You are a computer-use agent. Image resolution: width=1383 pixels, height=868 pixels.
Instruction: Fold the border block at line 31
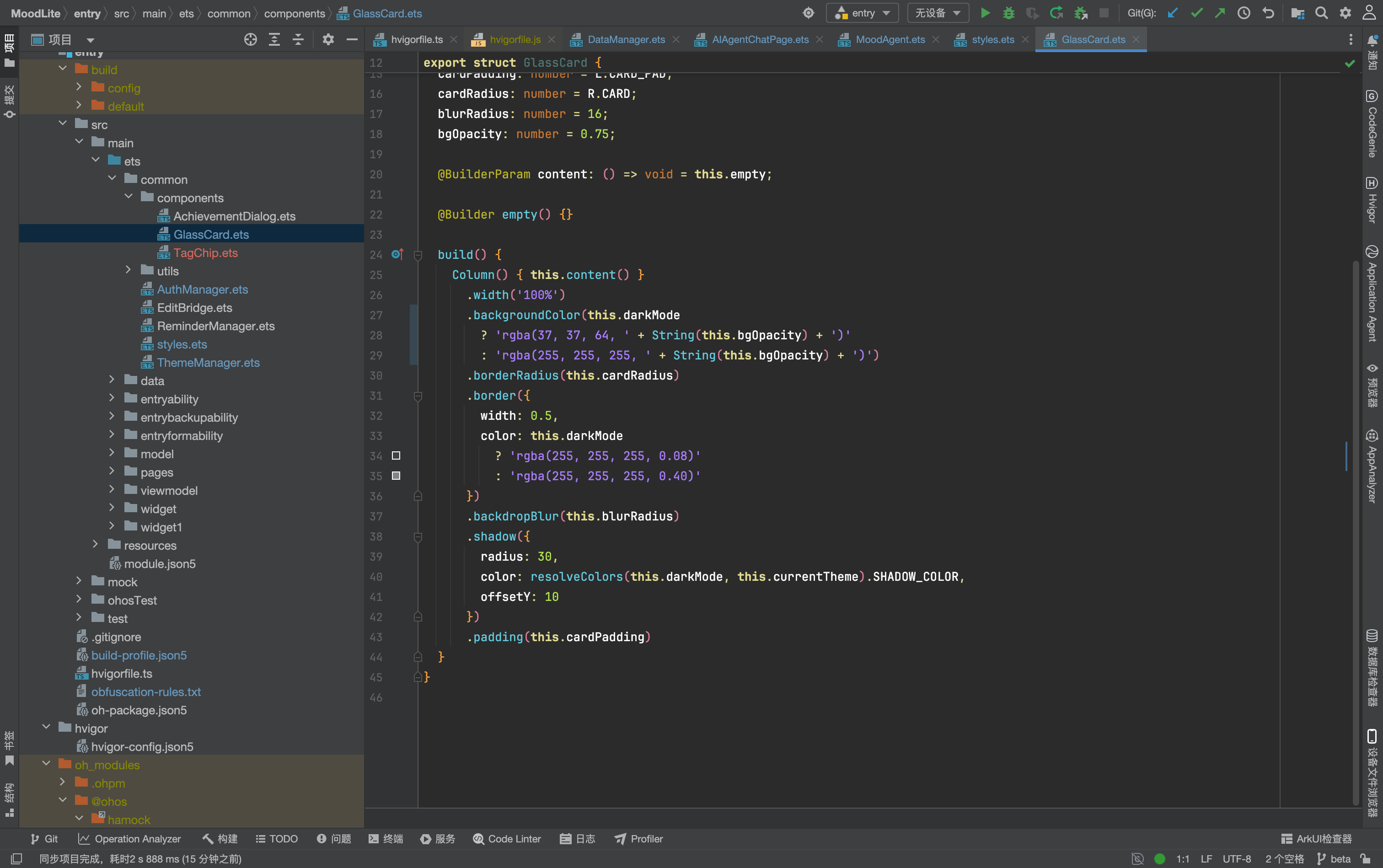pos(418,396)
